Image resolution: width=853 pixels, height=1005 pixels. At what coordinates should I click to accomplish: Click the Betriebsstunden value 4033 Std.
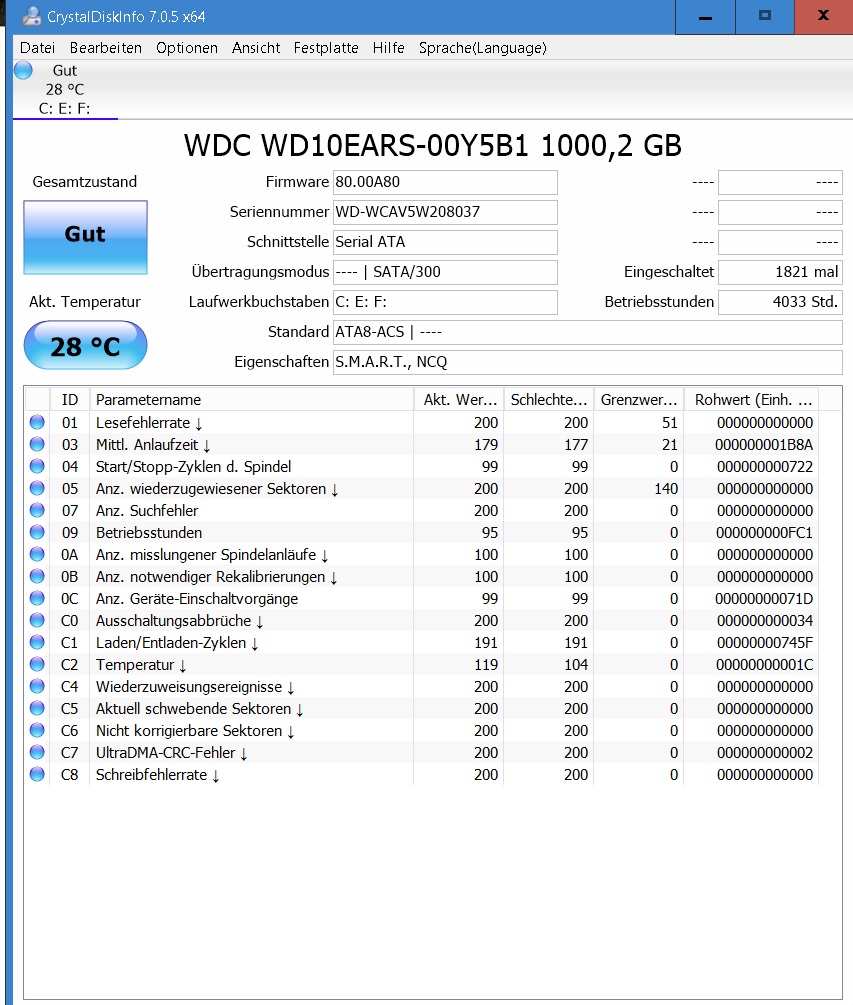[780, 302]
